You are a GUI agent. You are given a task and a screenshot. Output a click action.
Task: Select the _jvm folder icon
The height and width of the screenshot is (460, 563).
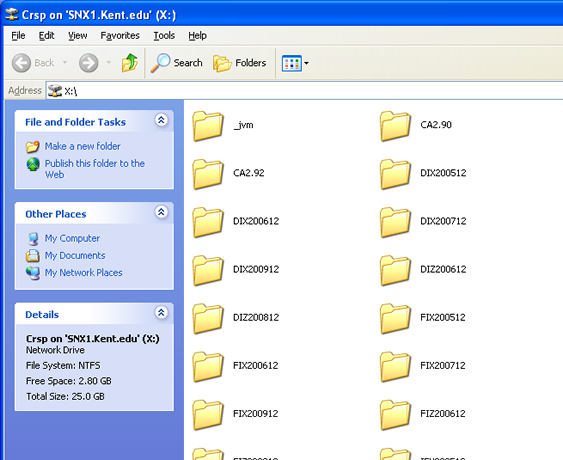pyautogui.click(x=208, y=126)
